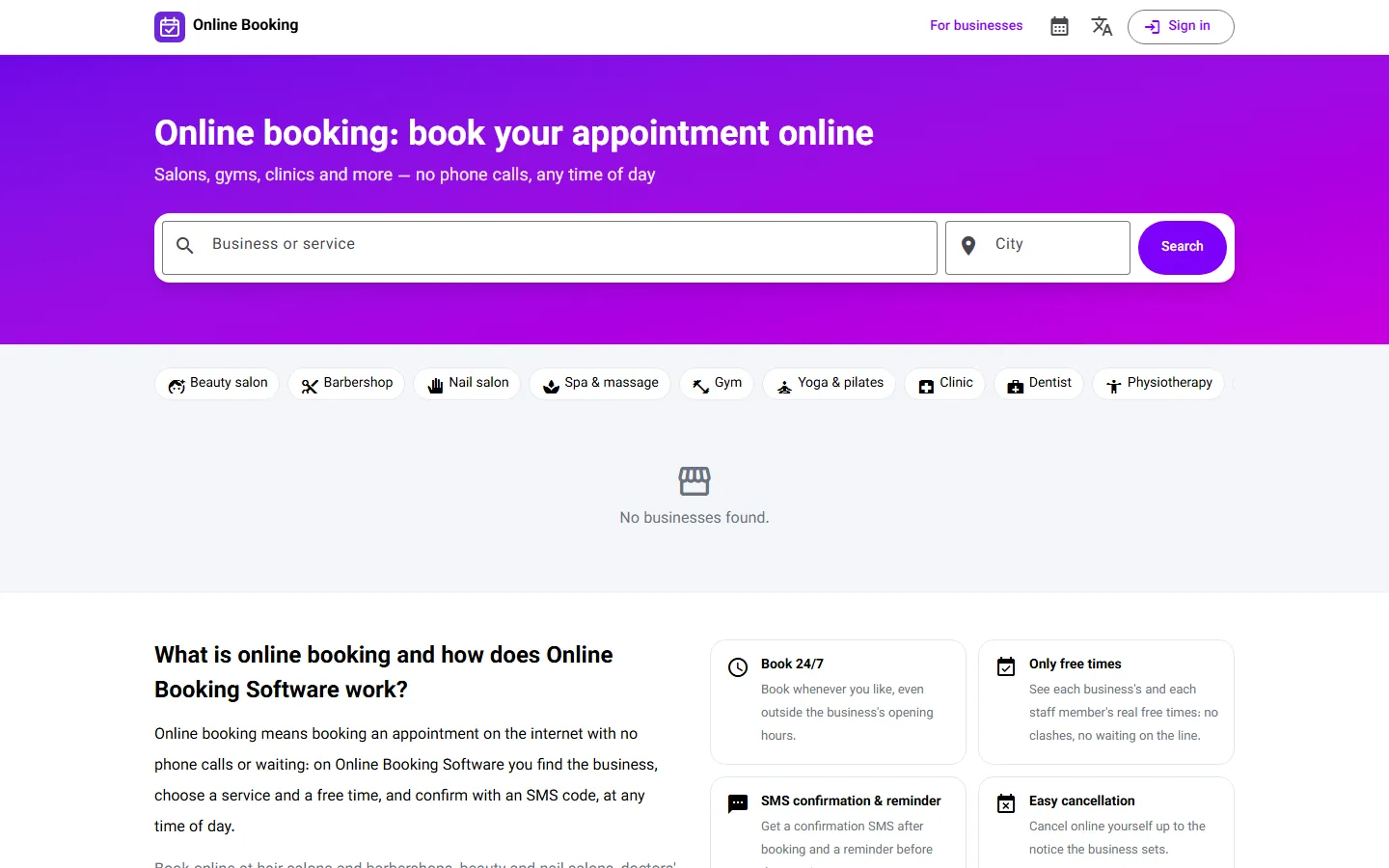Select the Barbershop category chip
The width and height of the screenshot is (1389, 868).
pyautogui.click(x=346, y=384)
